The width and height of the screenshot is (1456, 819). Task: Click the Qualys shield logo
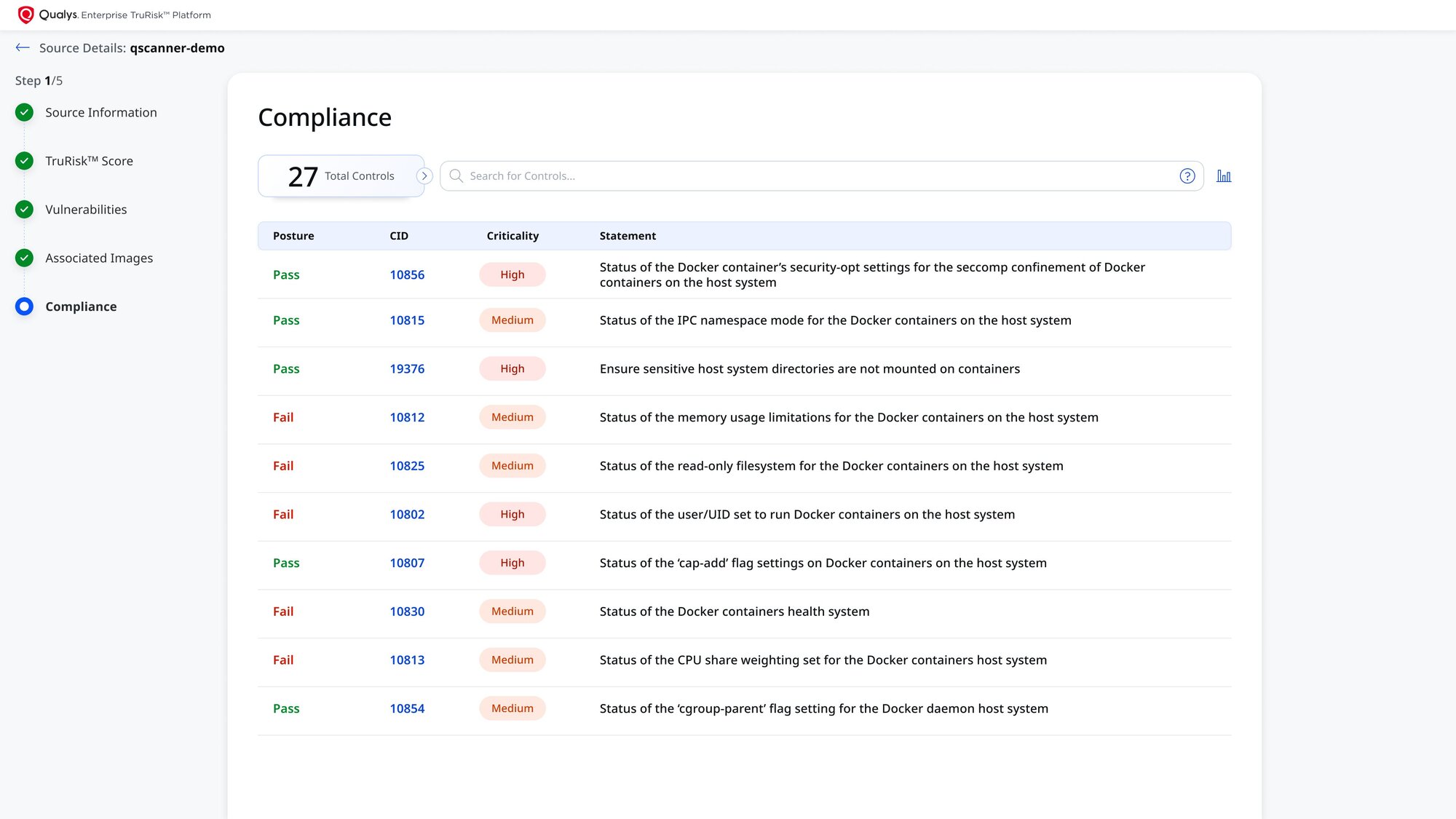pyautogui.click(x=25, y=15)
